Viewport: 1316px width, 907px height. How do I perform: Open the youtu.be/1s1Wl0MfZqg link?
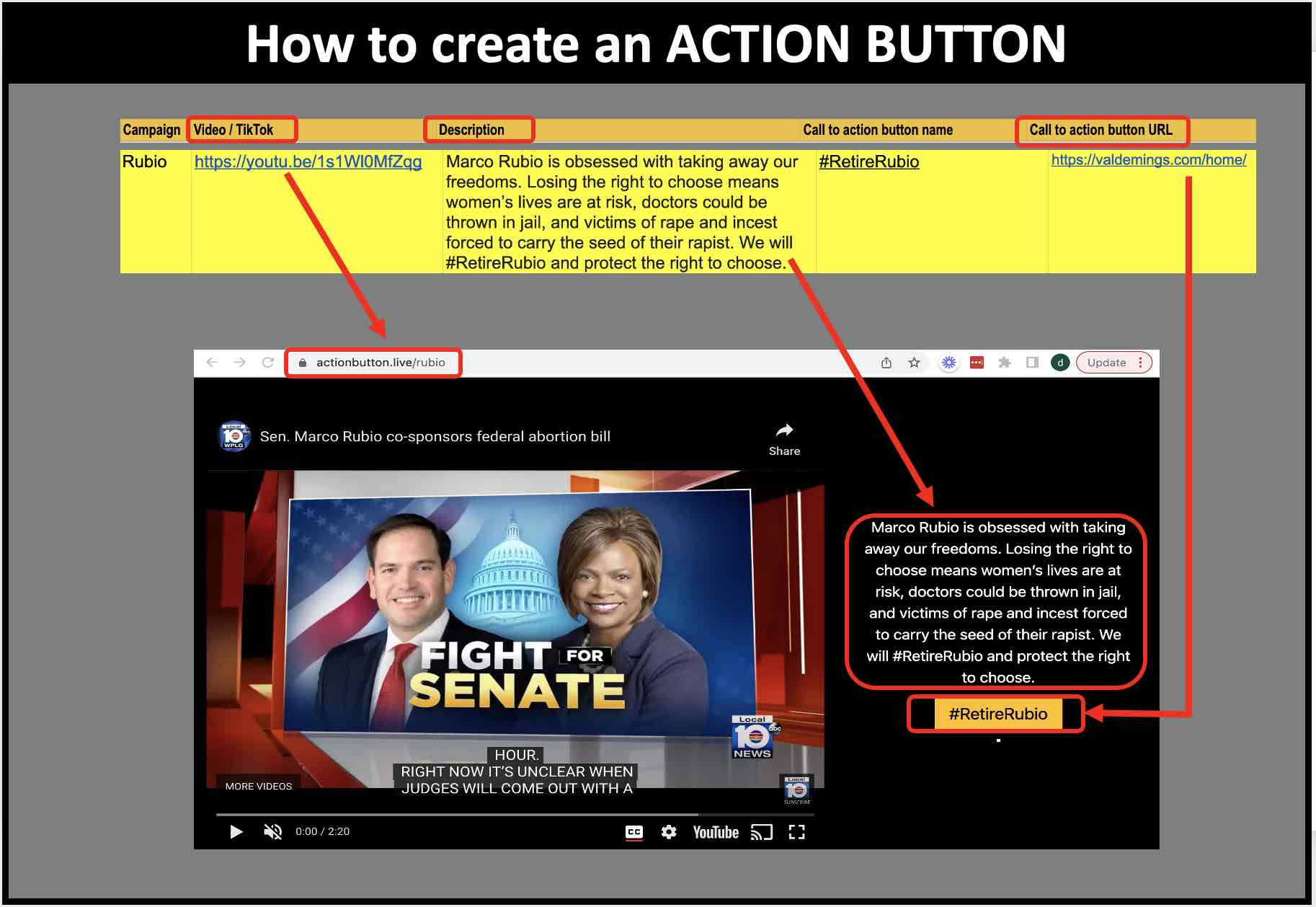[x=308, y=162]
